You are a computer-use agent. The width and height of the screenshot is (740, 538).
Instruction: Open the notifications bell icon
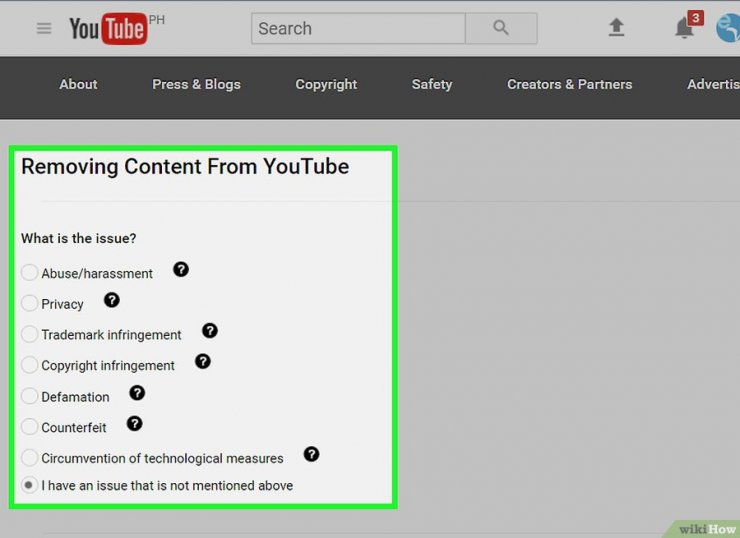(684, 28)
